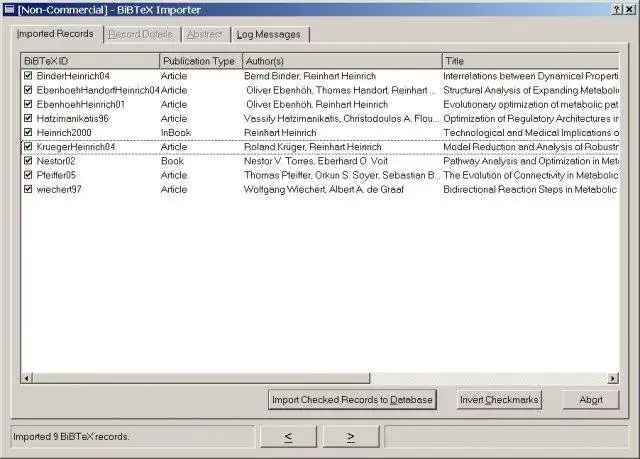
Task: Click title Optimization of Regulatory Architectures
Action: pyautogui.click(x=531, y=119)
